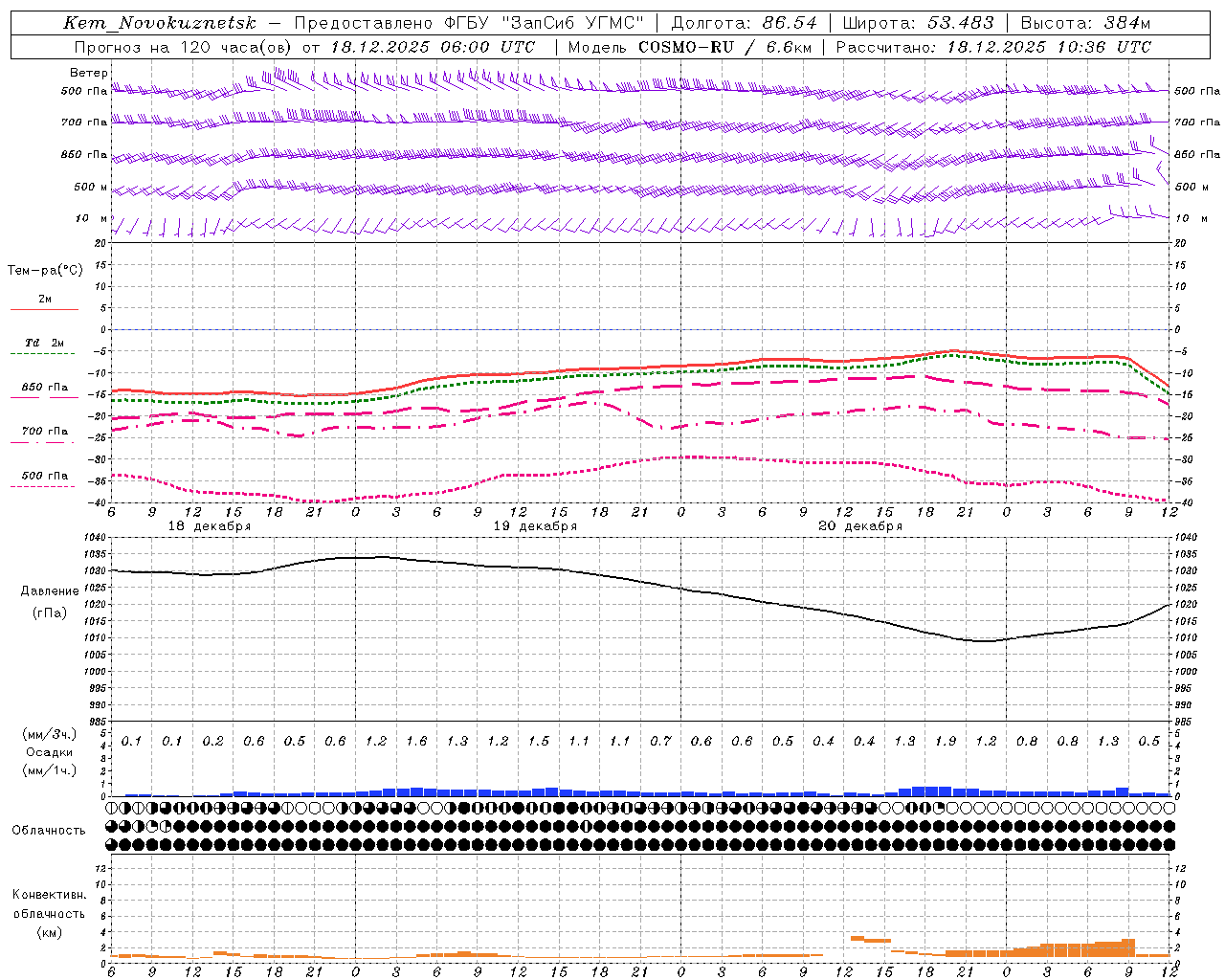Click the 20 декабря date label
The height and width of the screenshot is (980, 1225).
[860, 526]
